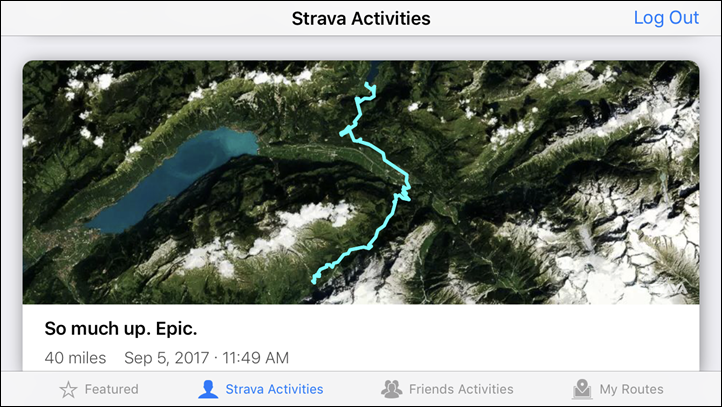Click the Sep 5, 2017 date label
Image resolution: width=722 pixels, height=407 pixels.
tap(166, 358)
